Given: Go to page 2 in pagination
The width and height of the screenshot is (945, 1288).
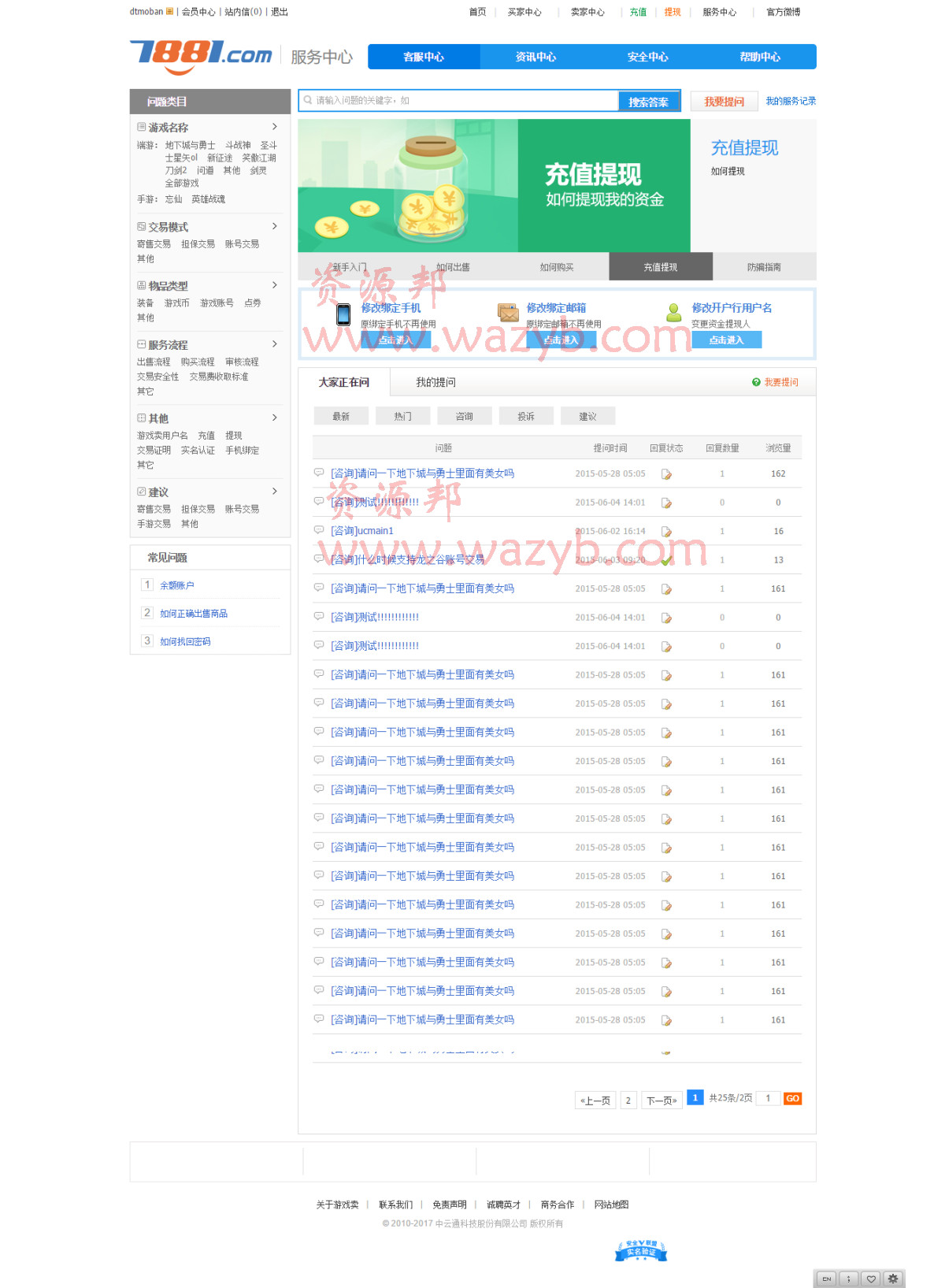Looking at the screenshot, I should pos(628,1100).
